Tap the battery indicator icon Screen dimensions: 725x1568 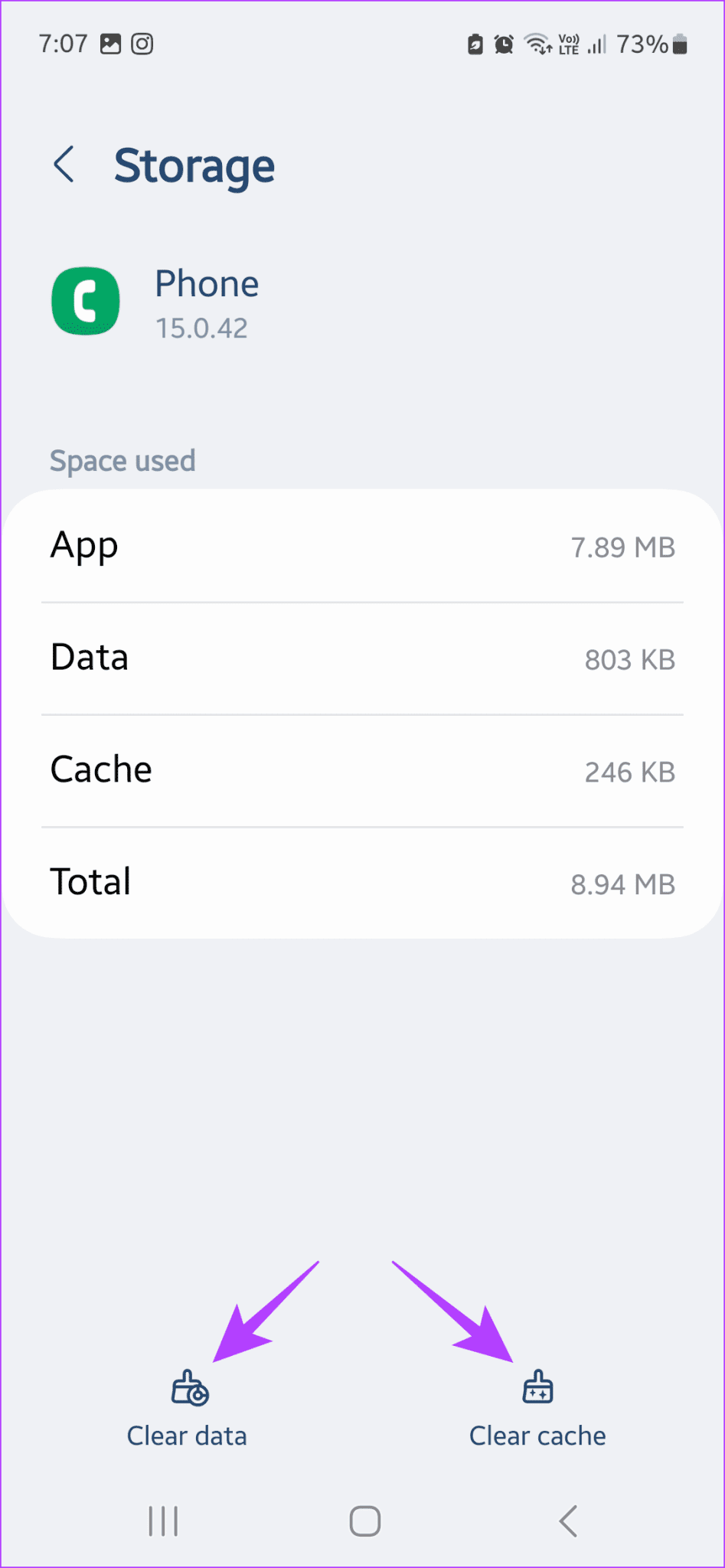point(680,44)
